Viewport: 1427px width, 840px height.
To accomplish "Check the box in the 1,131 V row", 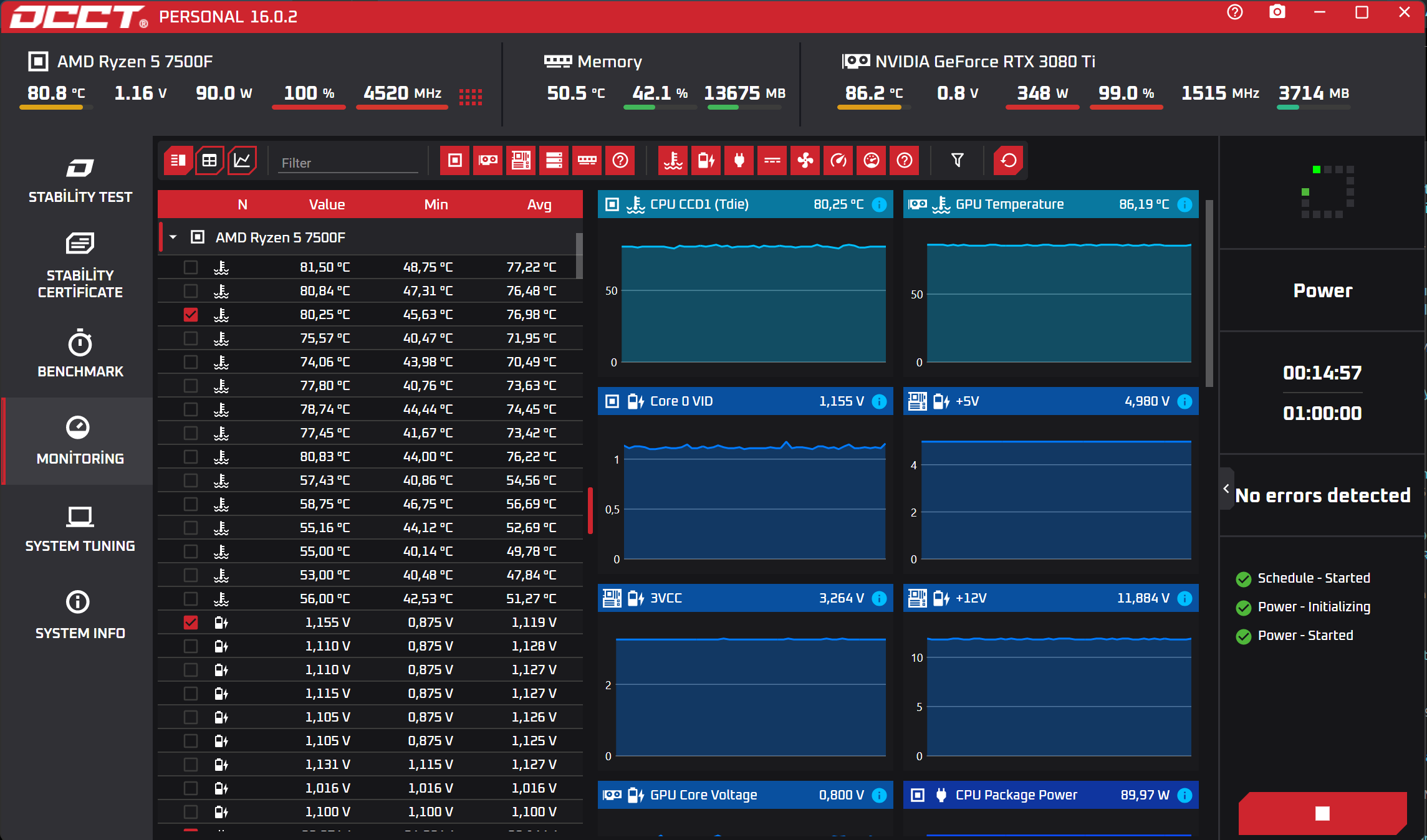I will click(x=191, y=765).
